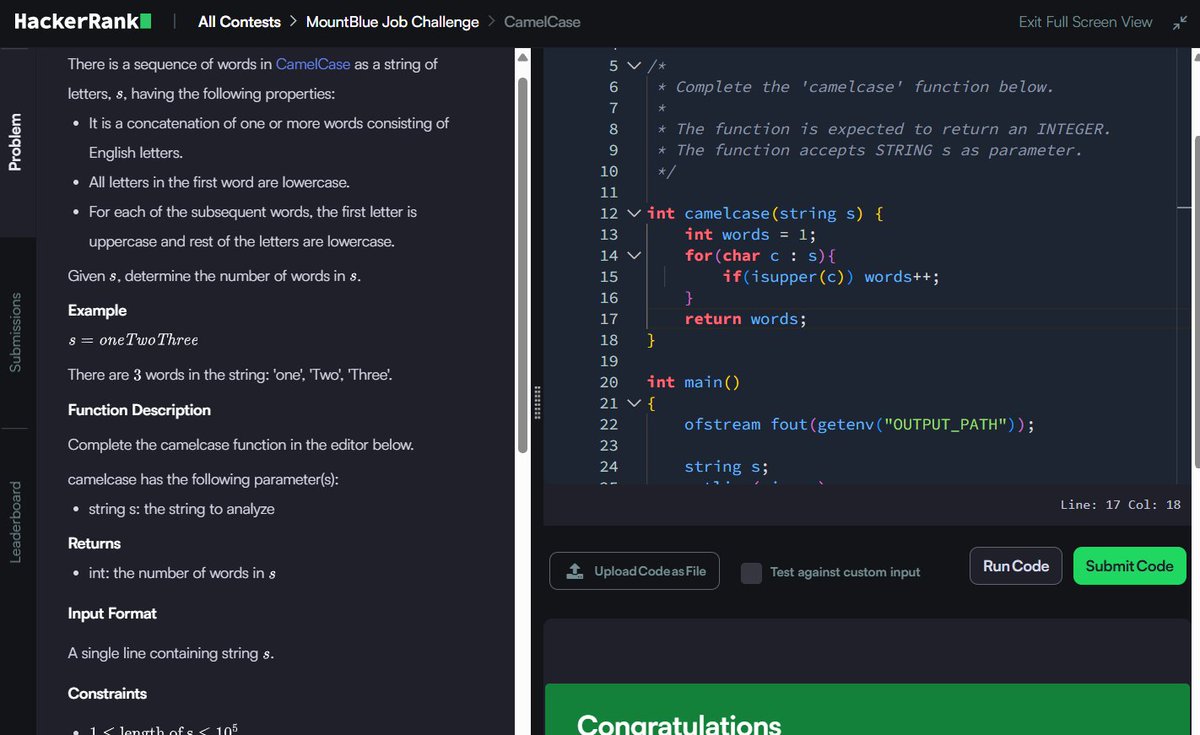Enable Test against custom input checkbox

pyautogui.click(x=752, y=572)
